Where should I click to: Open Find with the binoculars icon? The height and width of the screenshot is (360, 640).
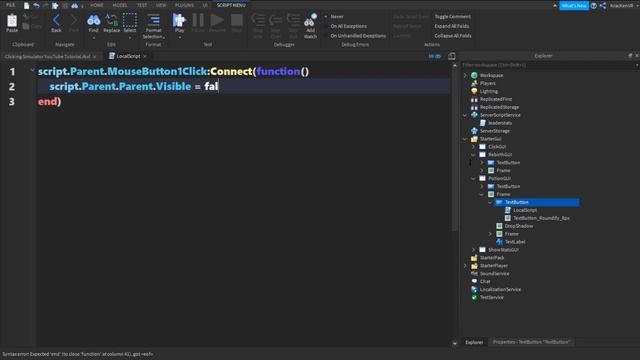click(93, 20)
